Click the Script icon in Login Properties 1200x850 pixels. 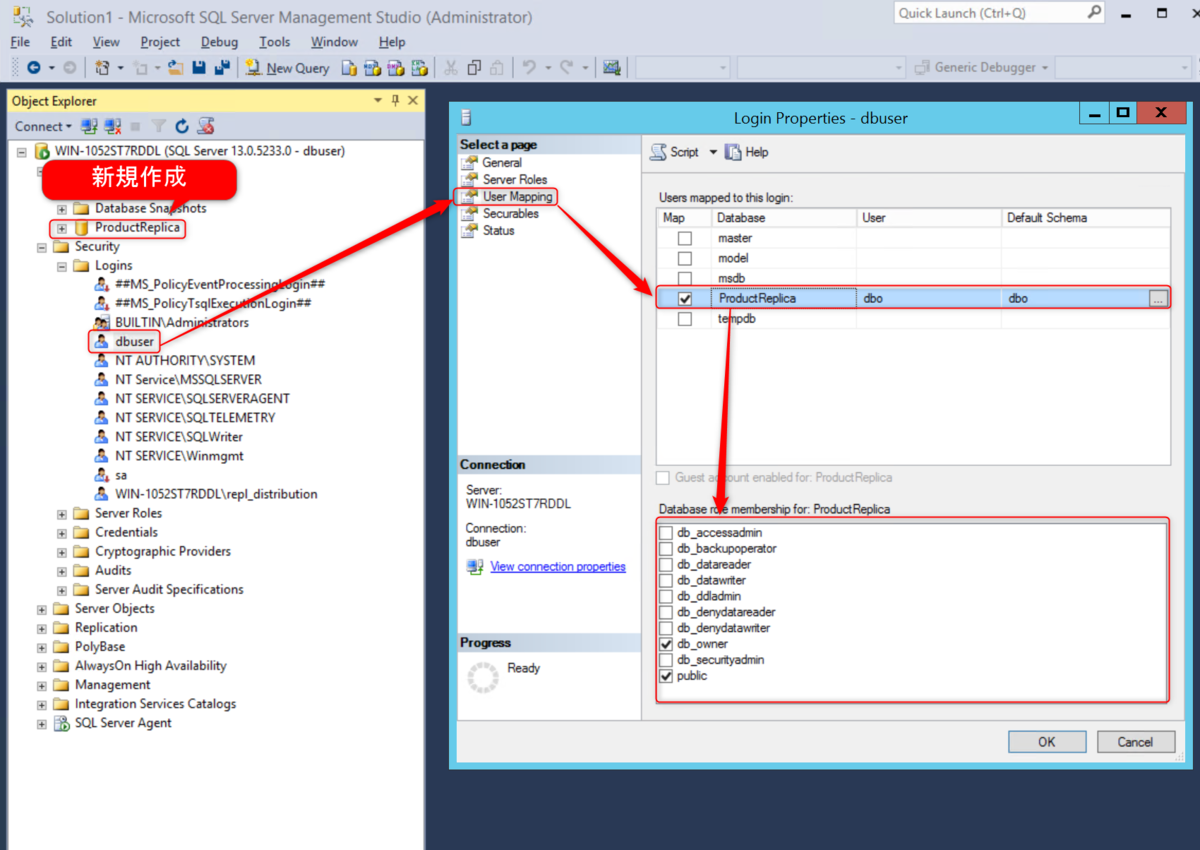(x=658, y=152)
